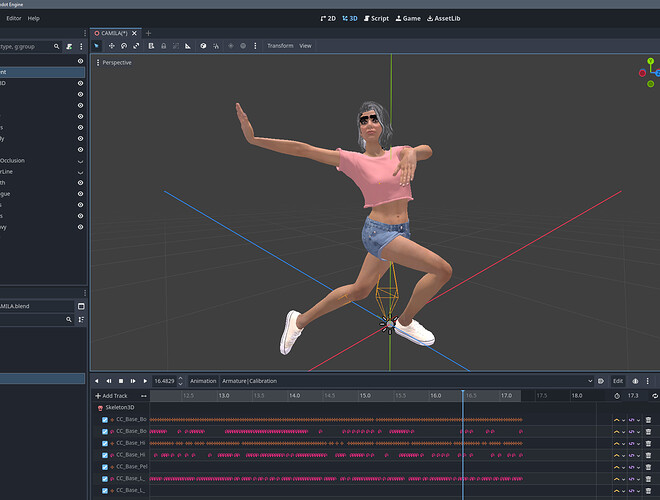Open the sun and environment settings dots
This screenshot has height=500, width=660.
[x=255, y=46]
